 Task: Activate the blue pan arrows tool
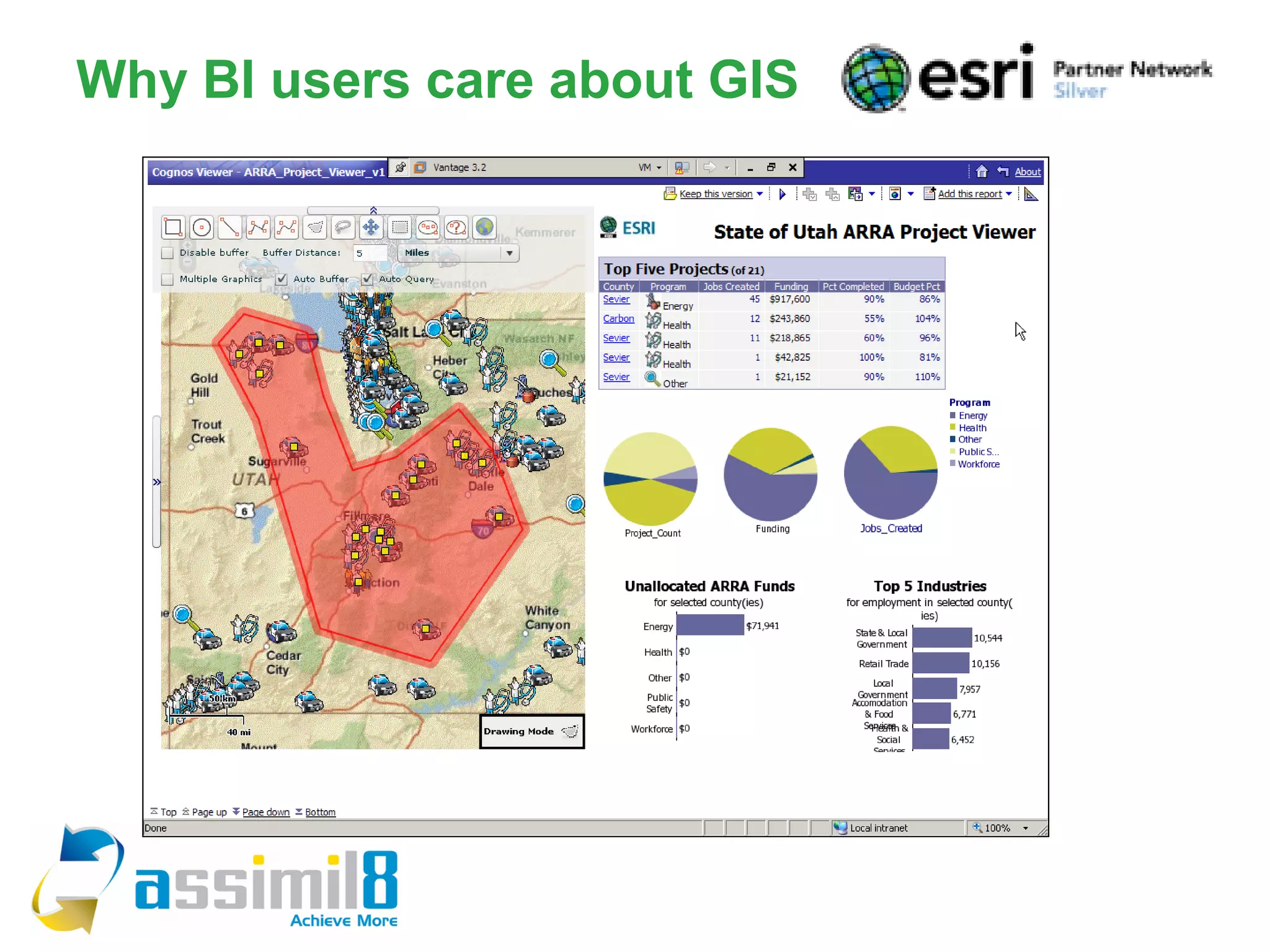coord(370,227)
